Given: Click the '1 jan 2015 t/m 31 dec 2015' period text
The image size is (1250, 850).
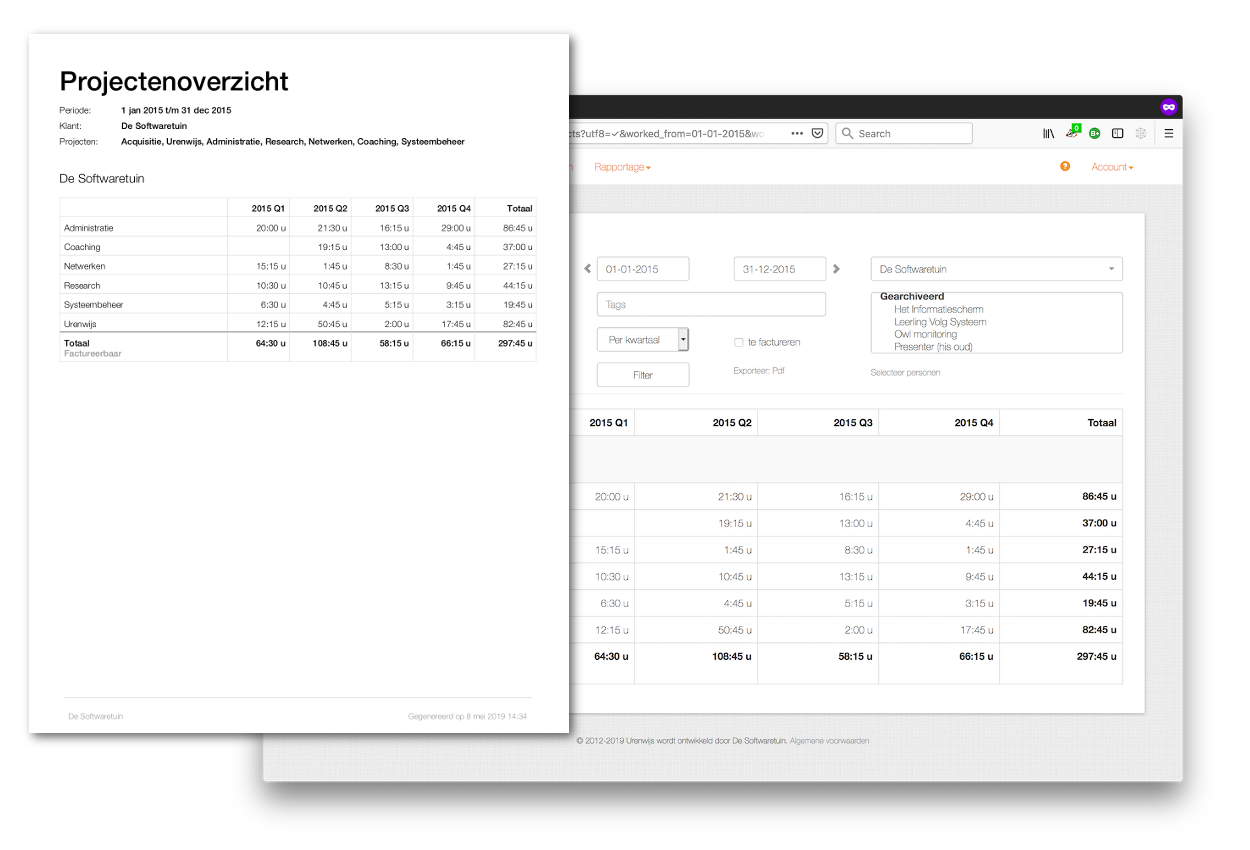Looking at the screenshot, I should point(176,110).
